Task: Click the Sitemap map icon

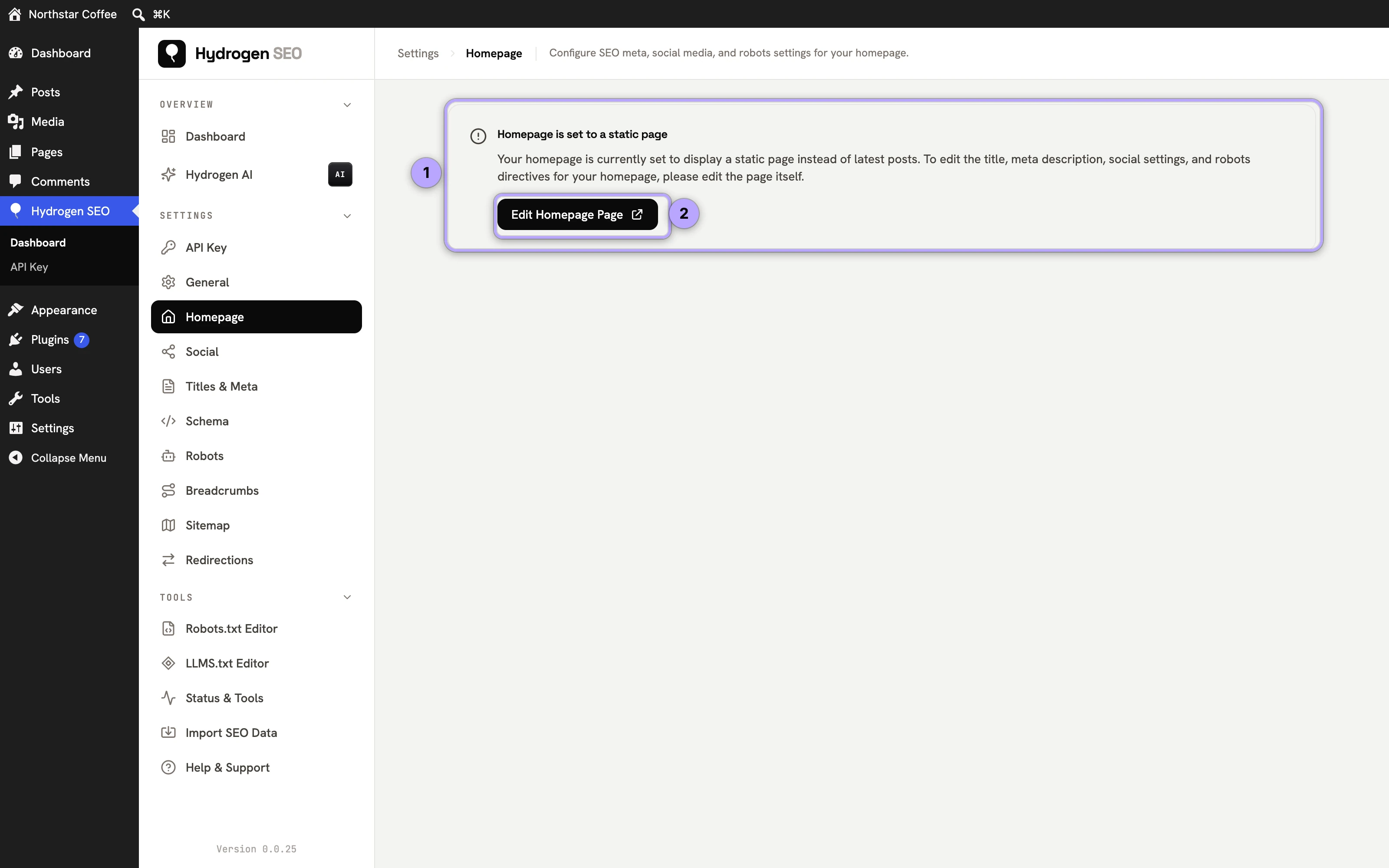Action: pos(168,525)
